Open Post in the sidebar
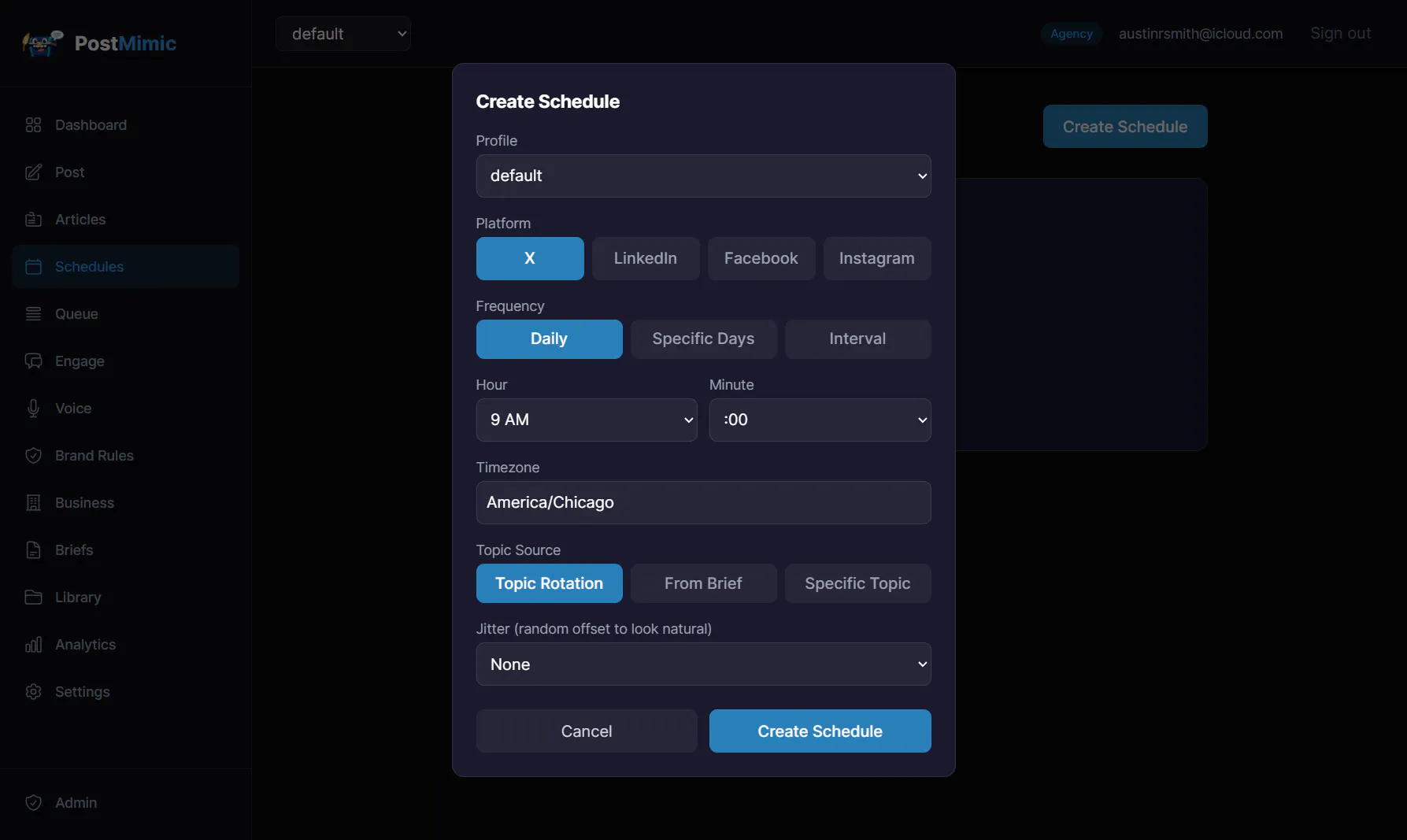Image resolution: width=1407 pixels, height=840 pixels. pyautogui.click(x=126, y=172)
